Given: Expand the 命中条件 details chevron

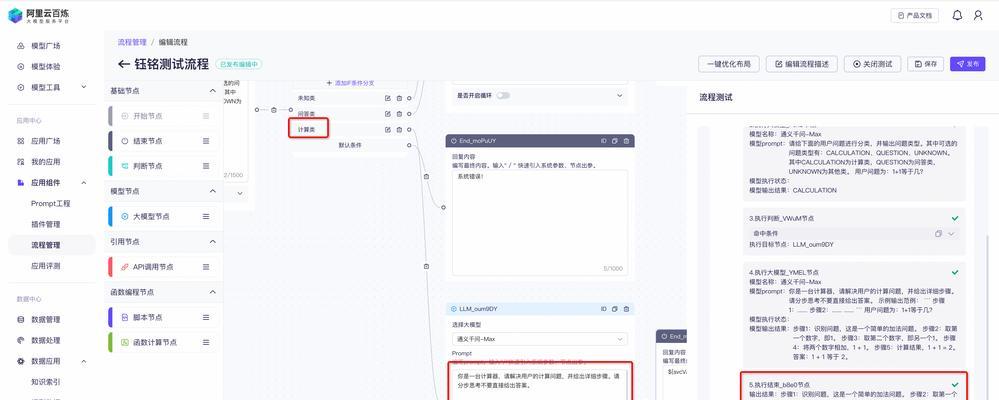Looking at the screenshot, I should coord(951,234).
